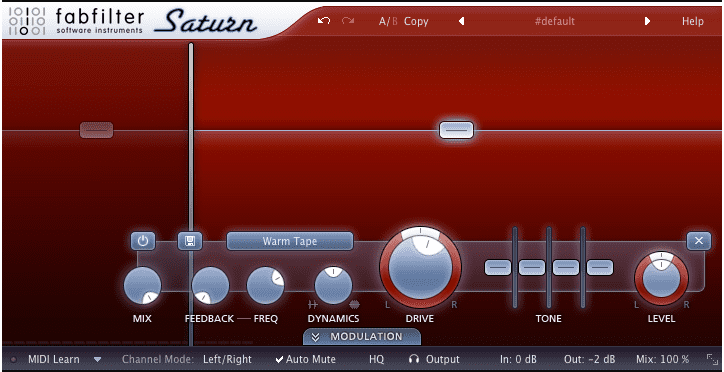Toggle the A/B state switch
The height and width of the screenshot is (372, 724).
point(388,21)
